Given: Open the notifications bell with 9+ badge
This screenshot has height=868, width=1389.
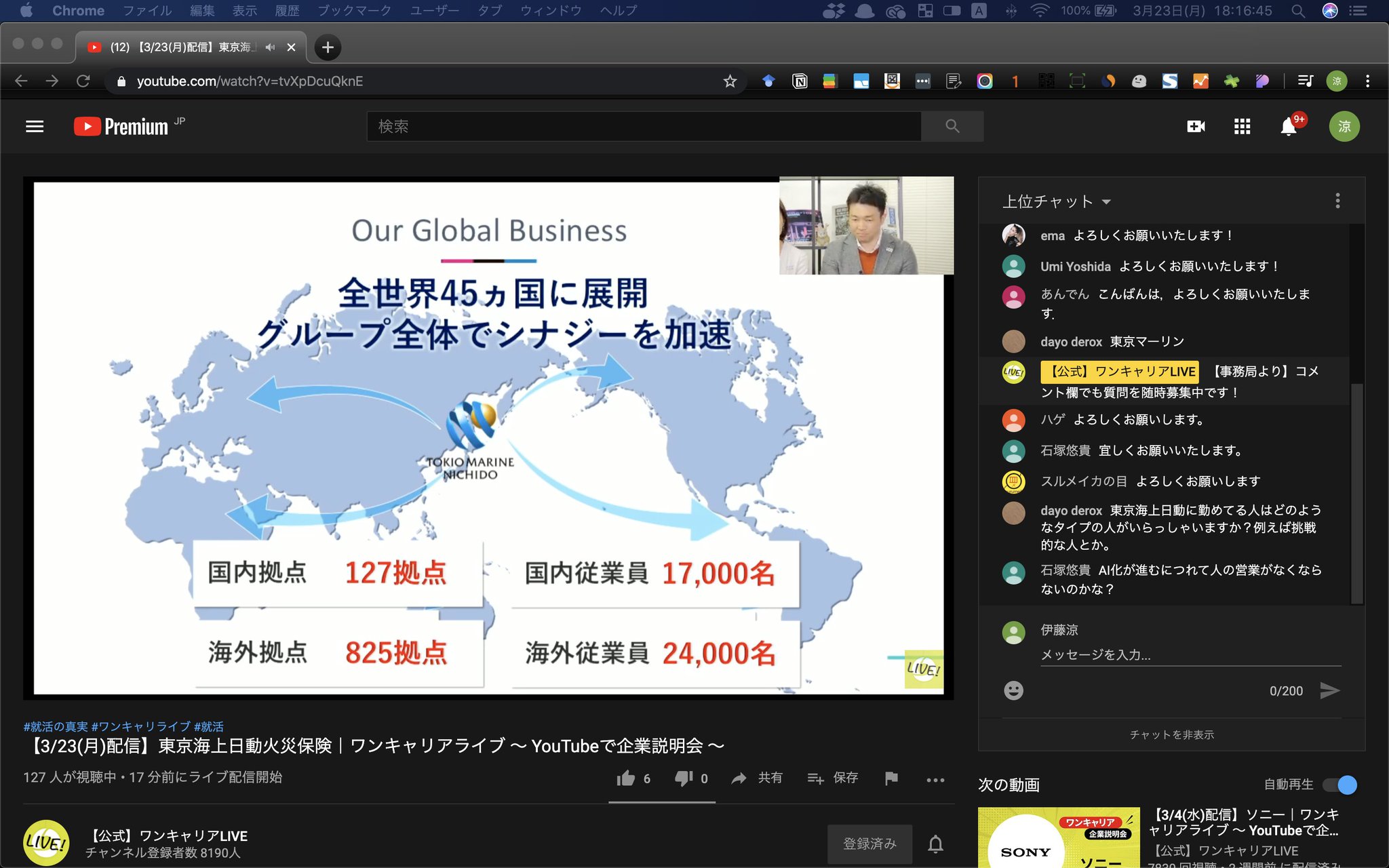Looking at the screenshot, I should point(1289,126).
